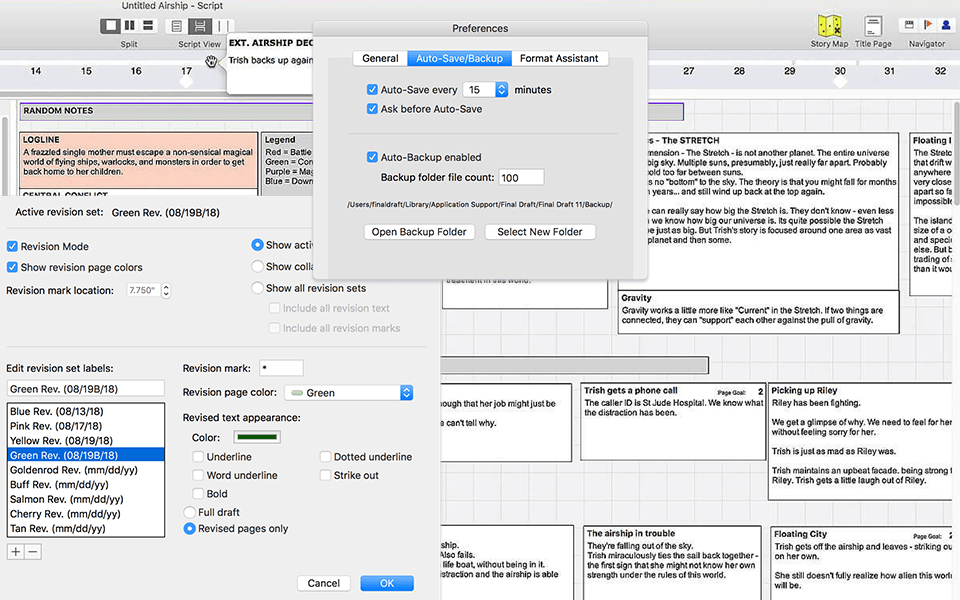This screenshot has width=960, height=600.
Task: Open the Story Map panel
Action: (830, 26)
